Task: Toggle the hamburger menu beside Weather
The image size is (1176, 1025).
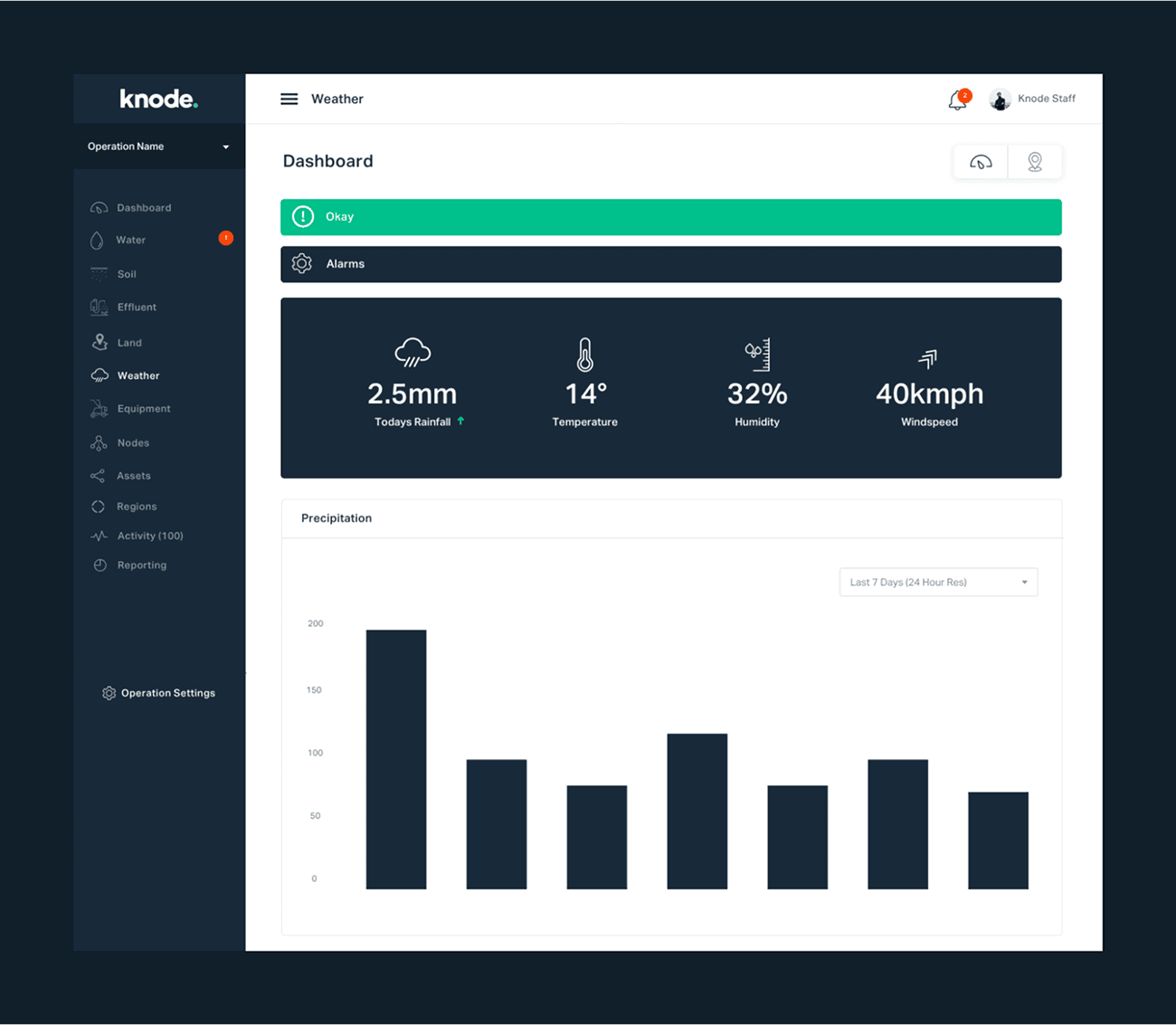Action: pos(289,99)
